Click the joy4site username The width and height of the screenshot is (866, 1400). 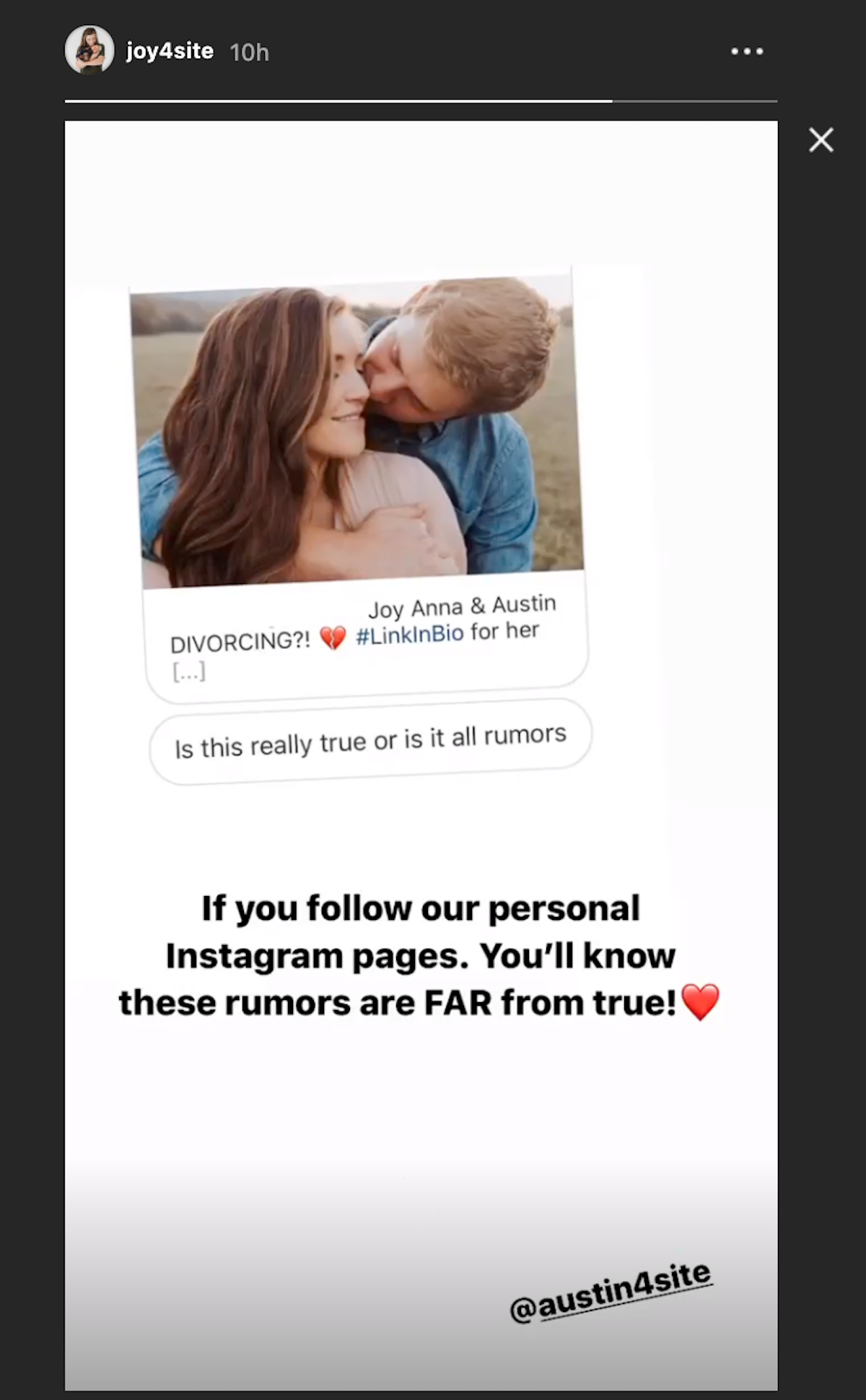(x=170, y=51)
